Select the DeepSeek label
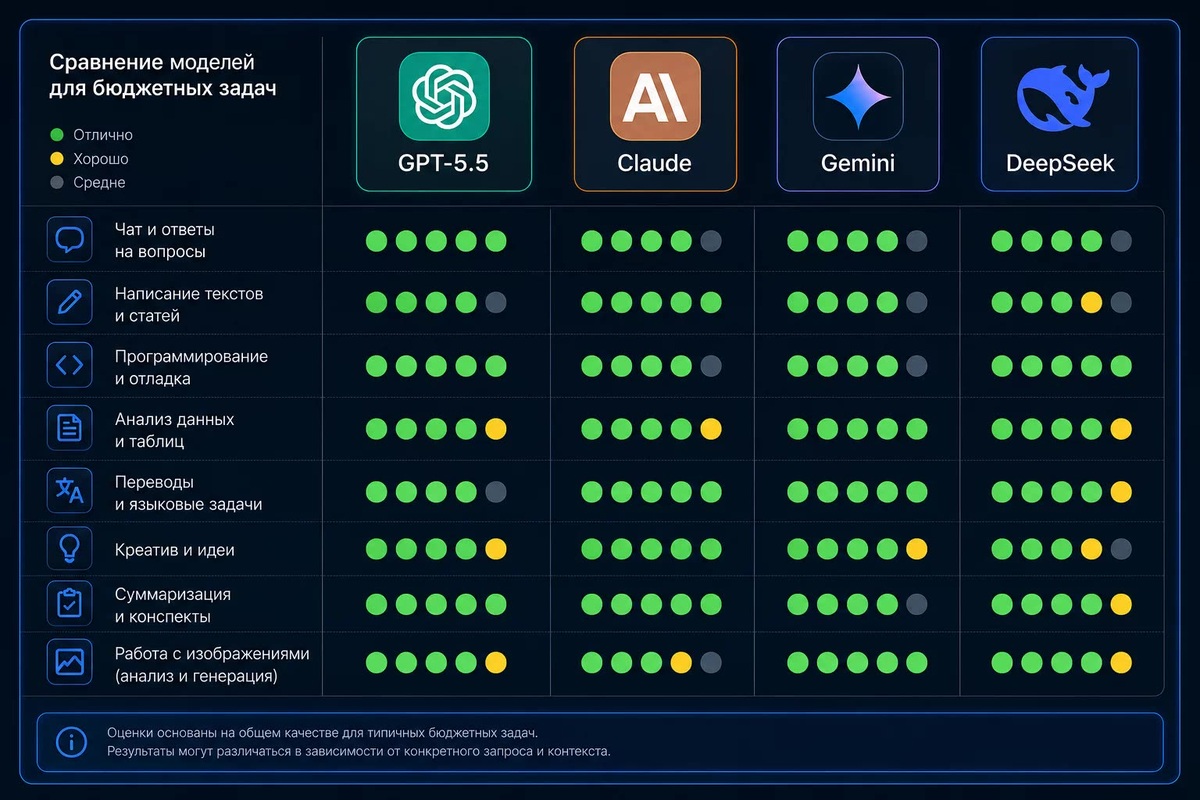The width and height of the screenshot is (1200, 800). (x=1059, y=163)
